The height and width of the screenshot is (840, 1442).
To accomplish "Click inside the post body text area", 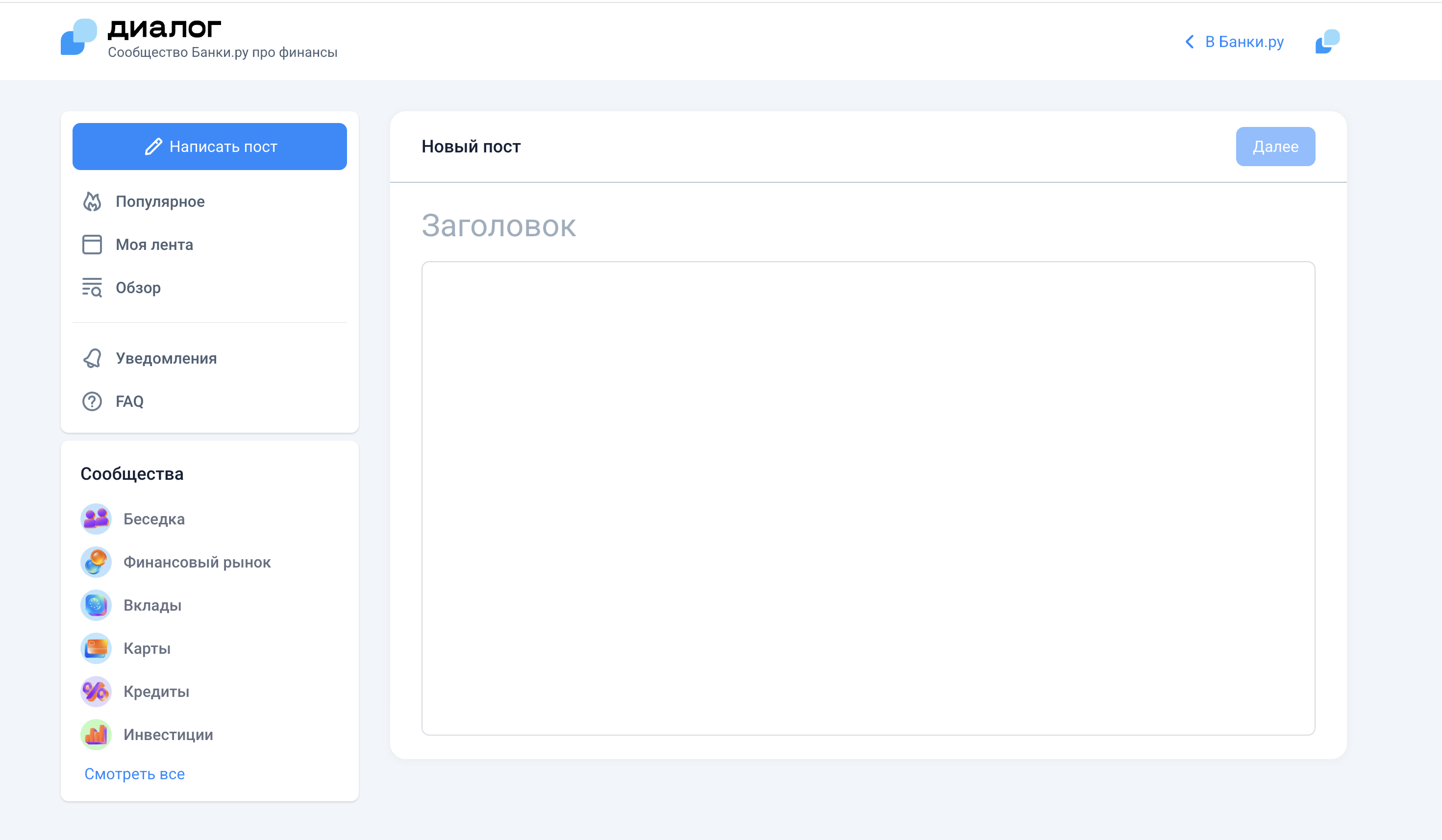I will click(868, 498).
